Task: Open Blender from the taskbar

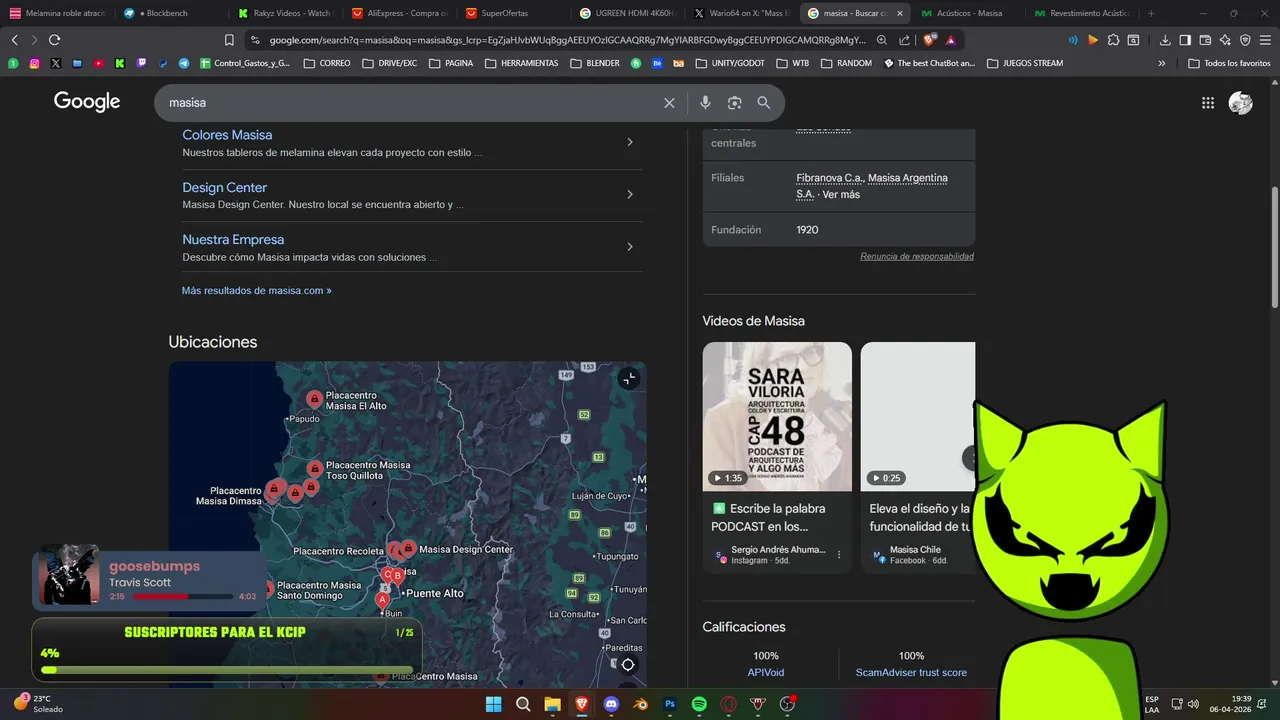Action: (x=641, y=704)
